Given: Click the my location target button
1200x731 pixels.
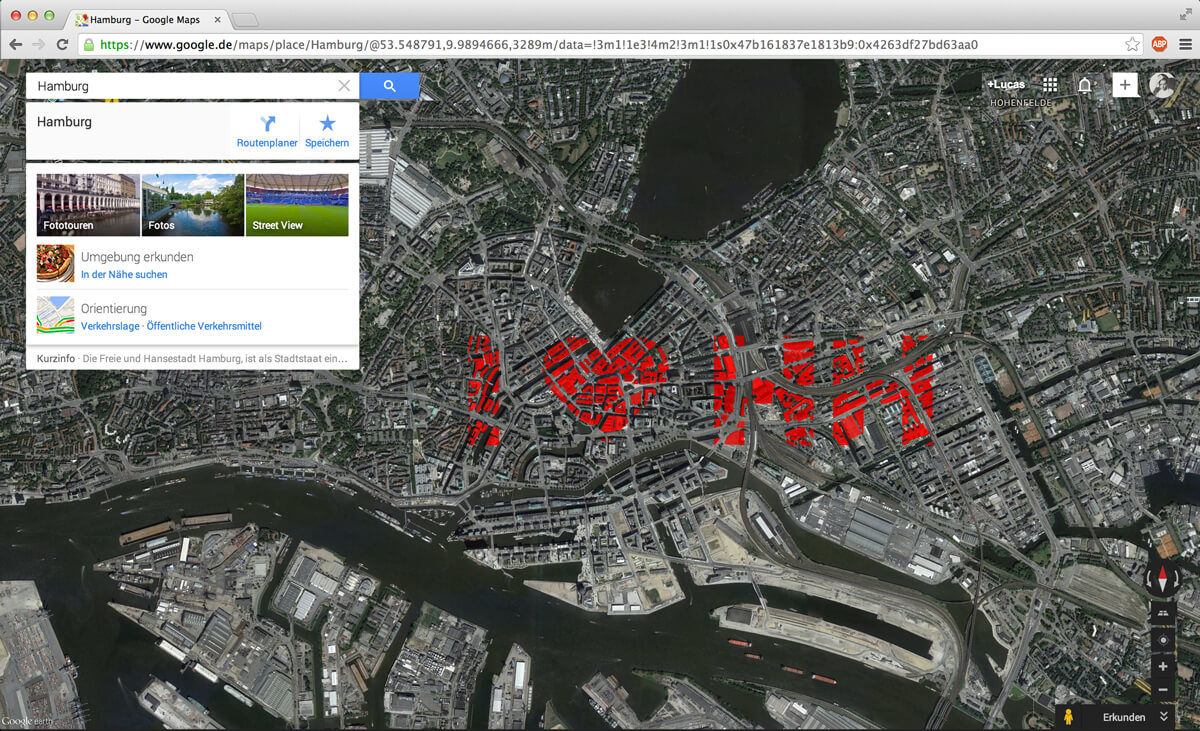Looking at the screenshot, I should click(1162, 640).
